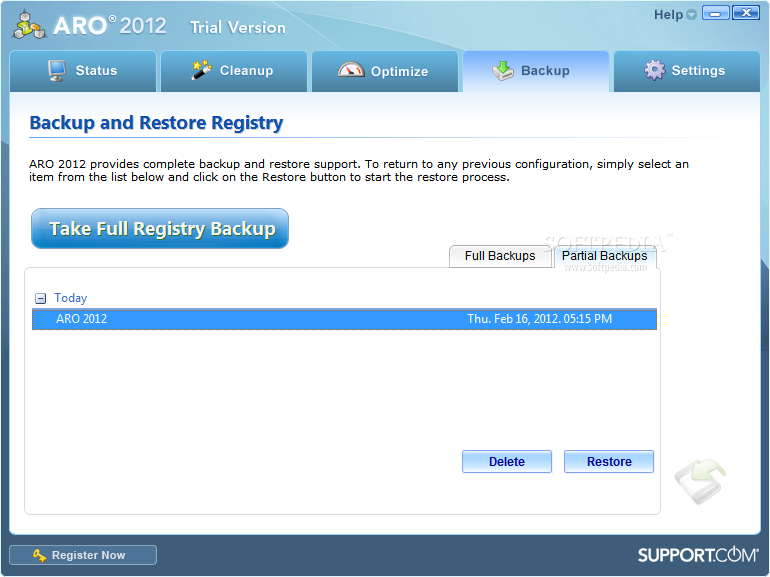Open the Help dropdown arrow
The width and height of the screenshot is (770, 577).
tap(691, 15)
